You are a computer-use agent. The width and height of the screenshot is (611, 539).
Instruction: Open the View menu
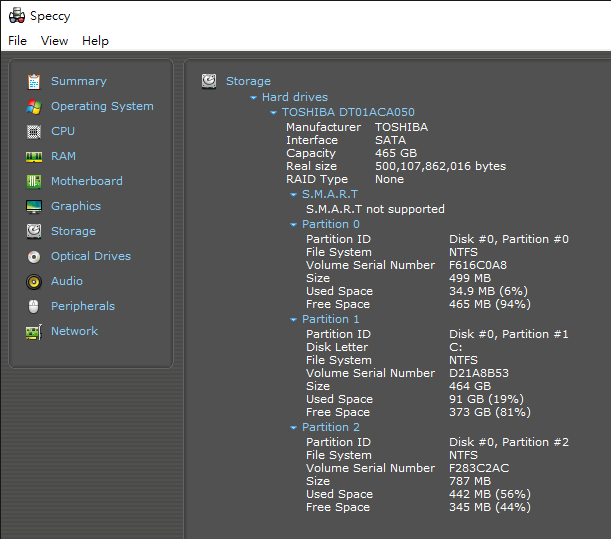54,41
